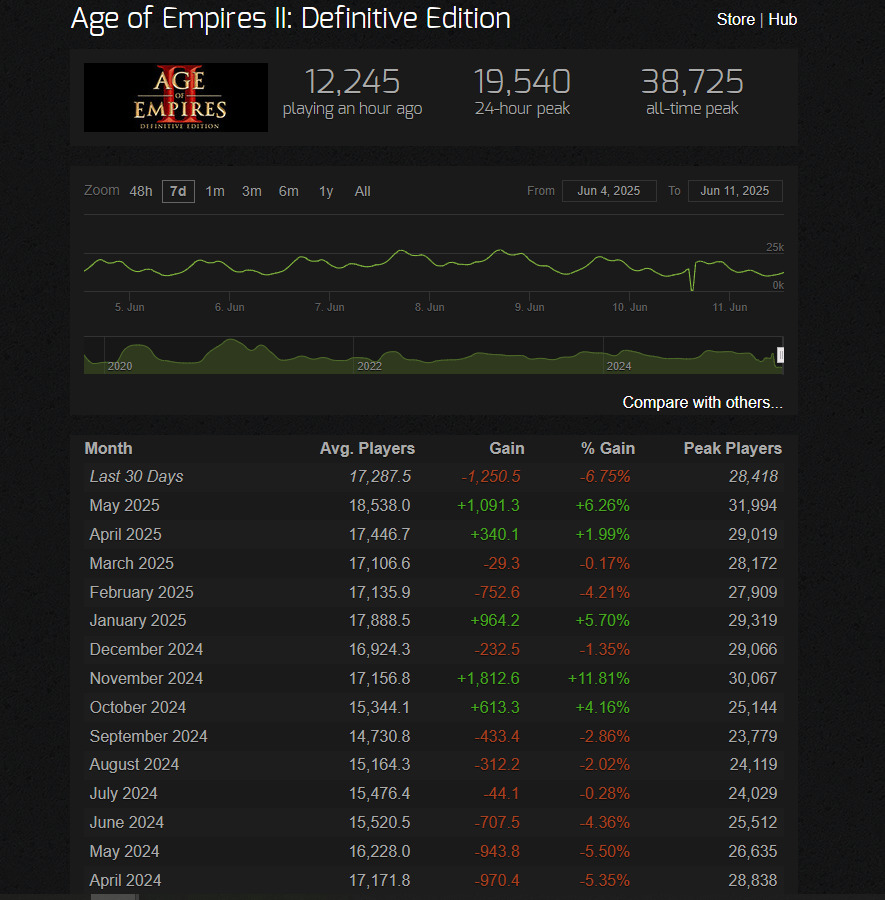The width and height of the screenshot is (885, 900).
Task: Select the January 2025 row label
Action: tap(138, 620)
